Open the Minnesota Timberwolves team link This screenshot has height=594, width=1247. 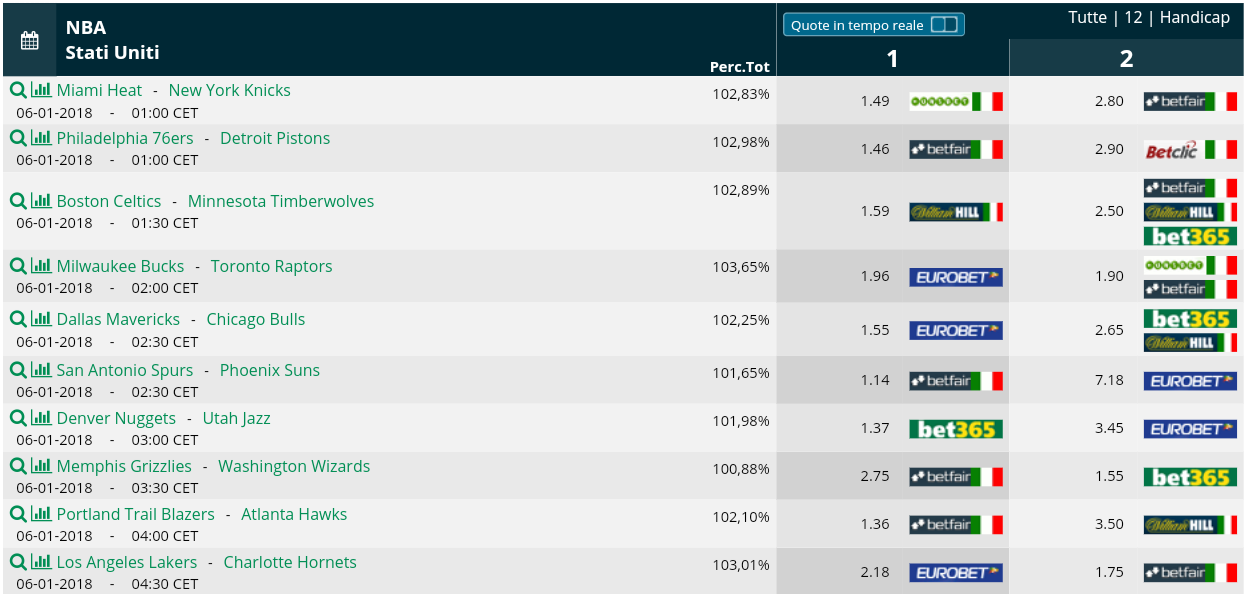click(281, 201)
